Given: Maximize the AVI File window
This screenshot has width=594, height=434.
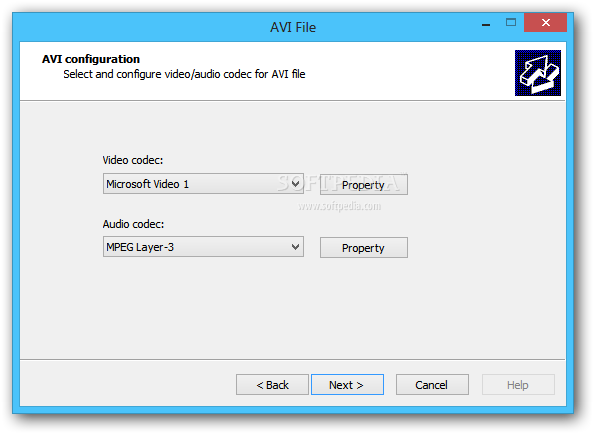Looking at the screenshot, I should point(511,23).
